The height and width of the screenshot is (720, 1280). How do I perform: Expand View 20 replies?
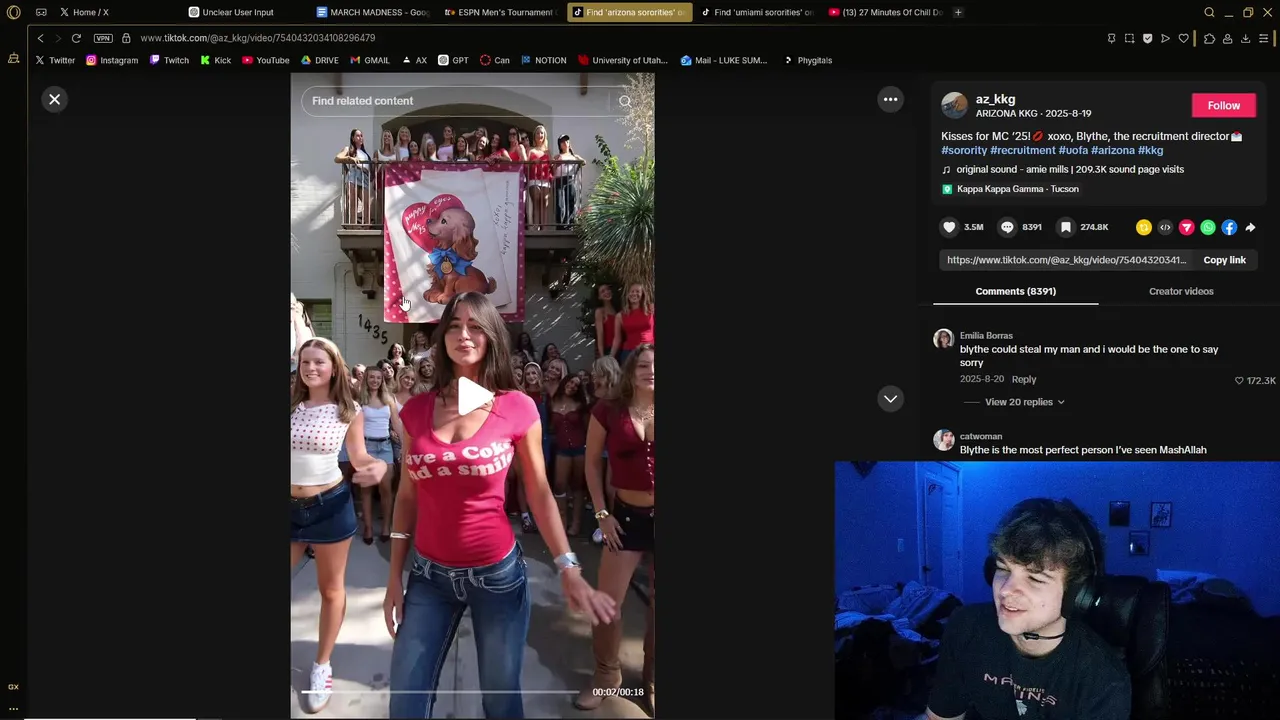[x=1024, y=402]
